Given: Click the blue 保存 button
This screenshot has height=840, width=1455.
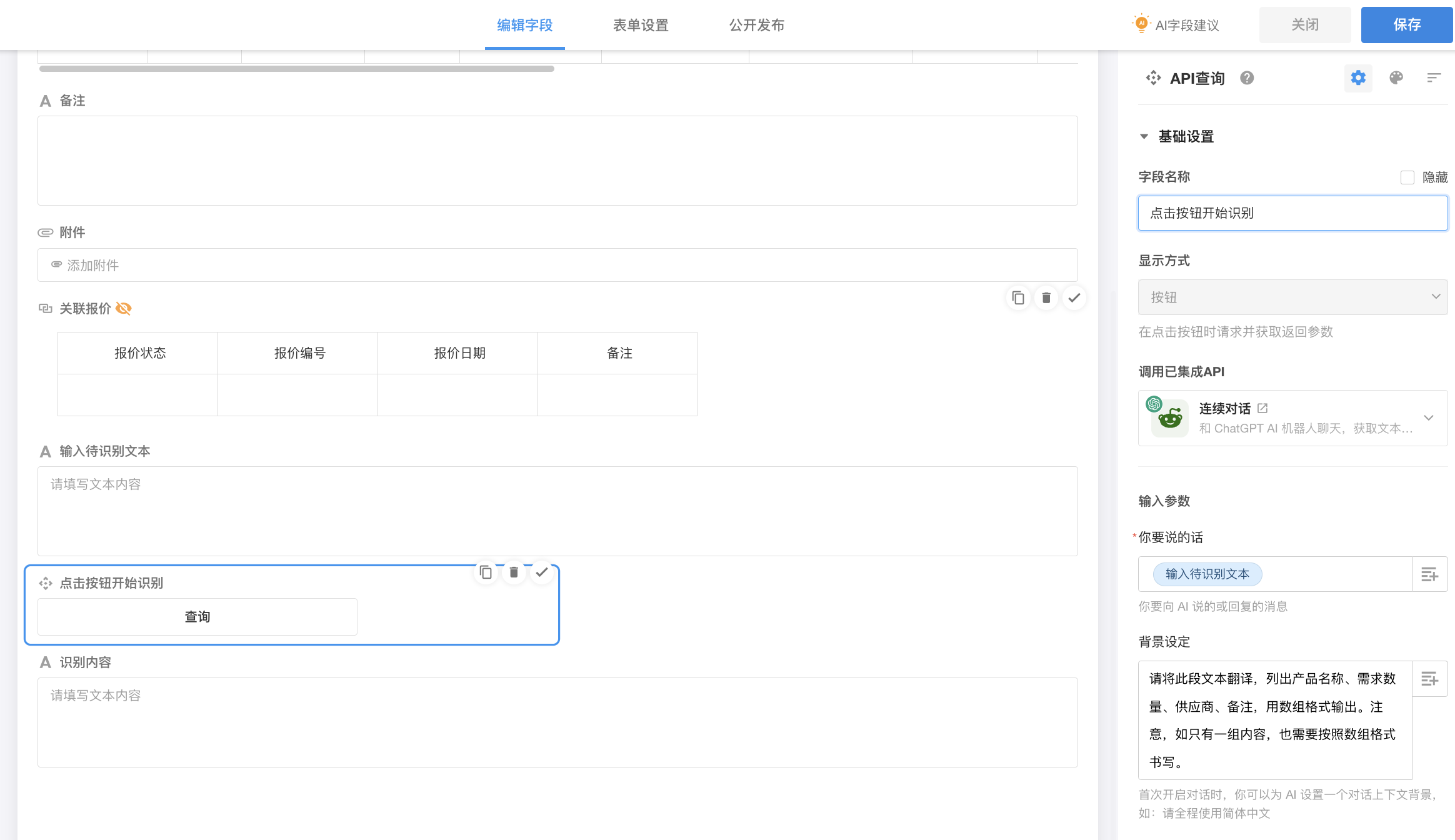Looking at the screenshot, I should [x=1406, y=25].
